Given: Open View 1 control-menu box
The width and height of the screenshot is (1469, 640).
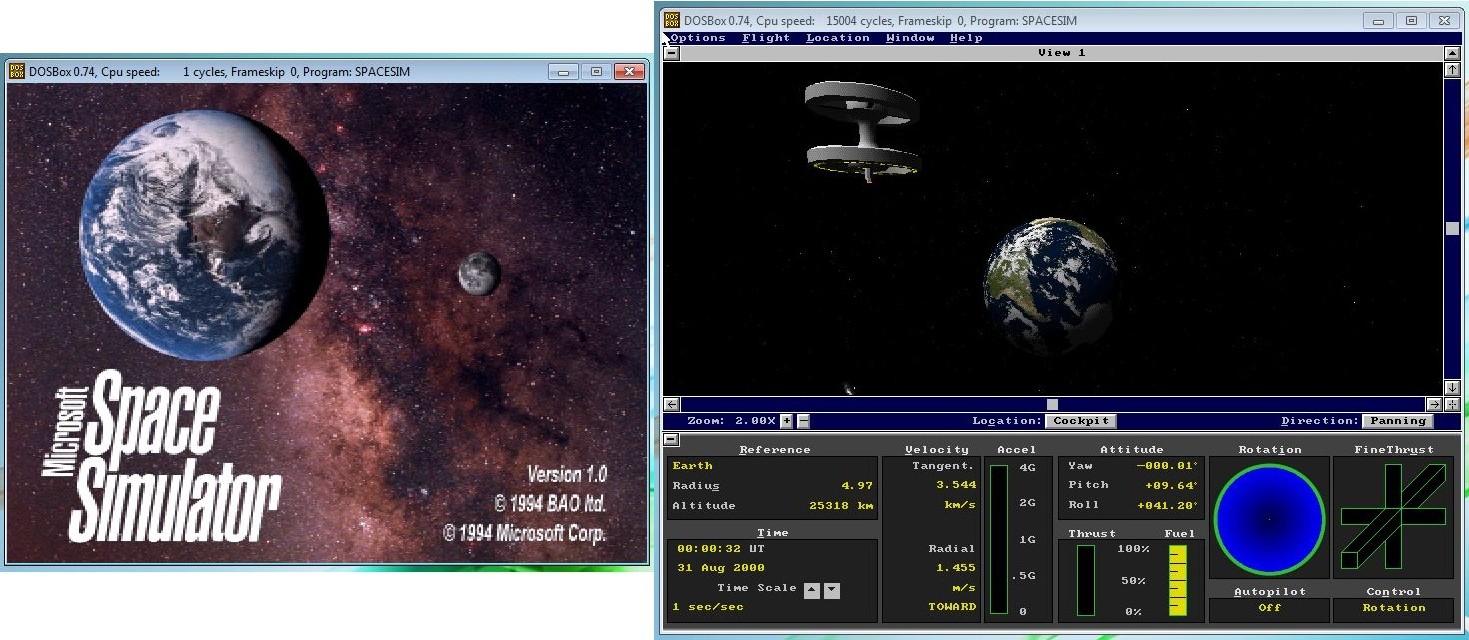Looking at the screenshot, I should [x=672, y=53].
